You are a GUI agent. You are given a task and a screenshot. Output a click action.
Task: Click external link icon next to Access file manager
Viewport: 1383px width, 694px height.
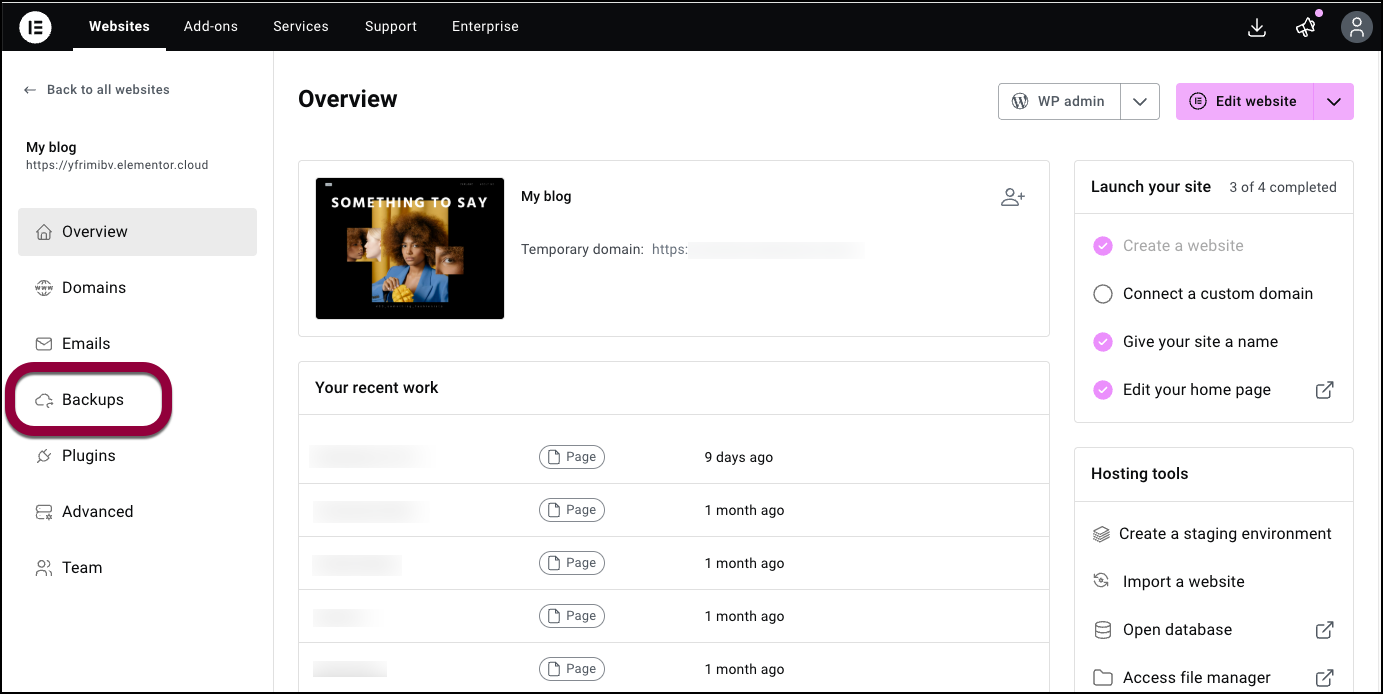click(x=1324, y=678)
